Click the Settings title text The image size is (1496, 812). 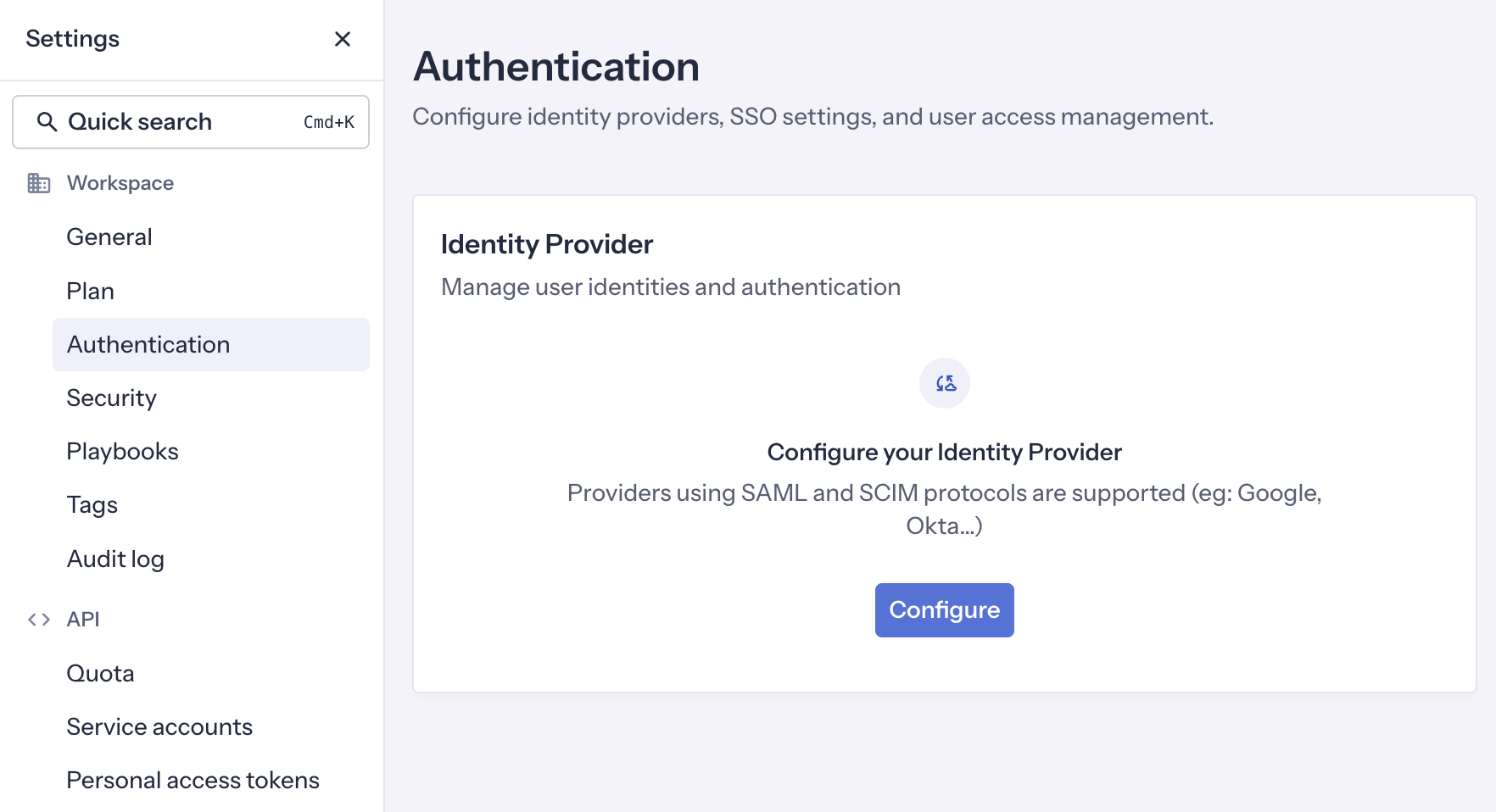(72, 39)
